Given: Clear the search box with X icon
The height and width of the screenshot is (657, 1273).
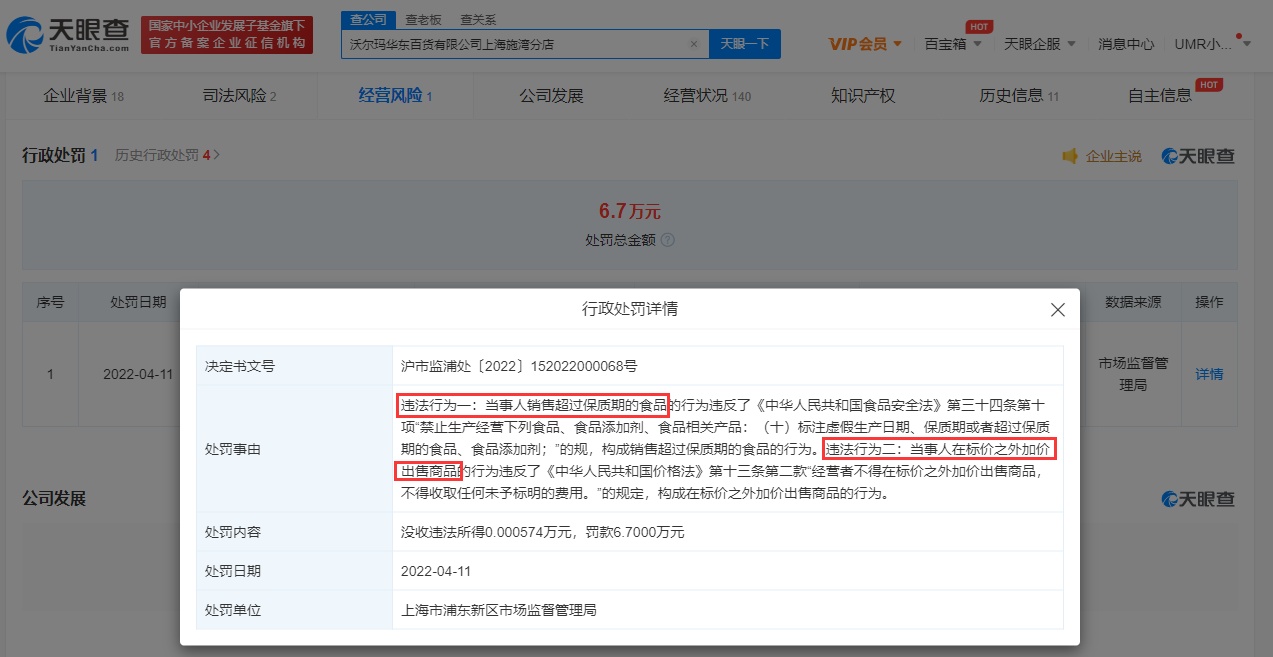Looking at the screenshot, I should click(x=694, y=44).
